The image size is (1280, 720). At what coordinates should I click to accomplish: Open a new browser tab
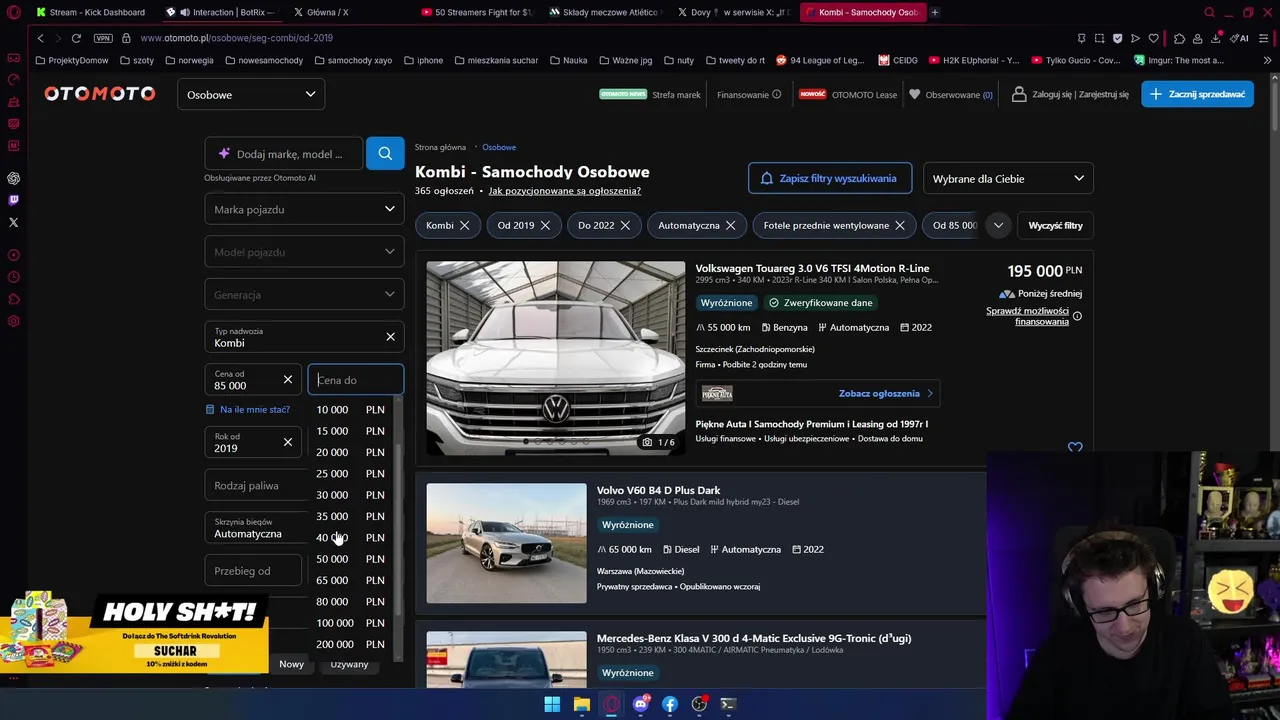935,12
